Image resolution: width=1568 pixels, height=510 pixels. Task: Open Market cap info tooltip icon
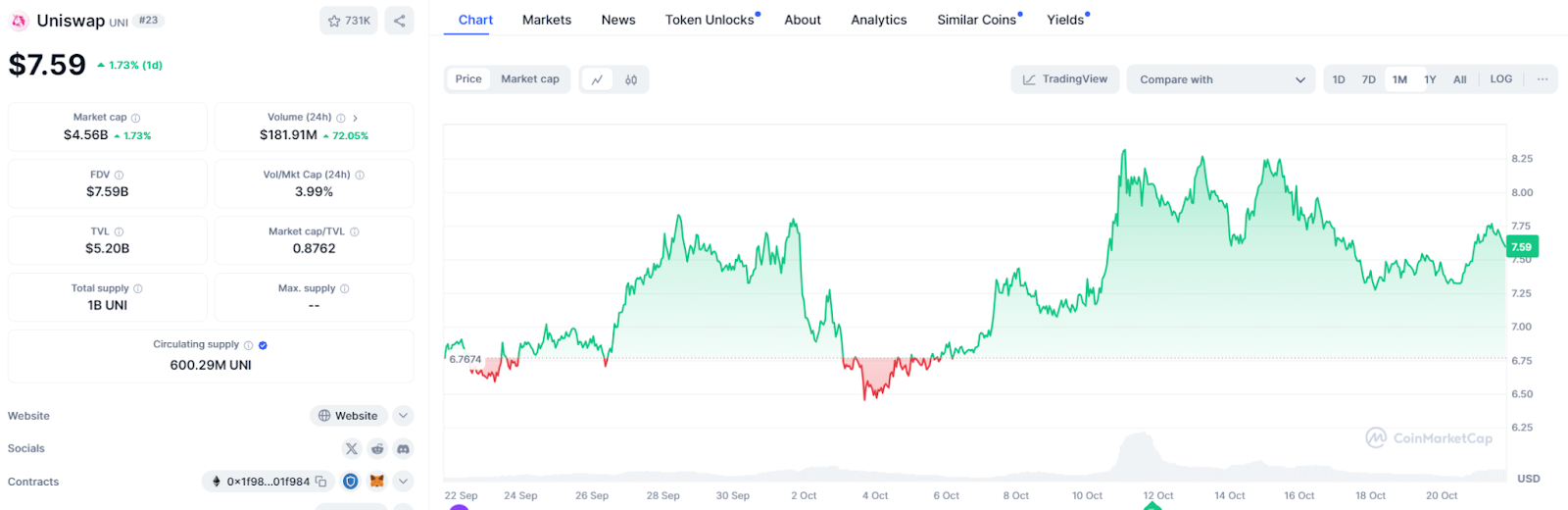click(x=135, y=118)
